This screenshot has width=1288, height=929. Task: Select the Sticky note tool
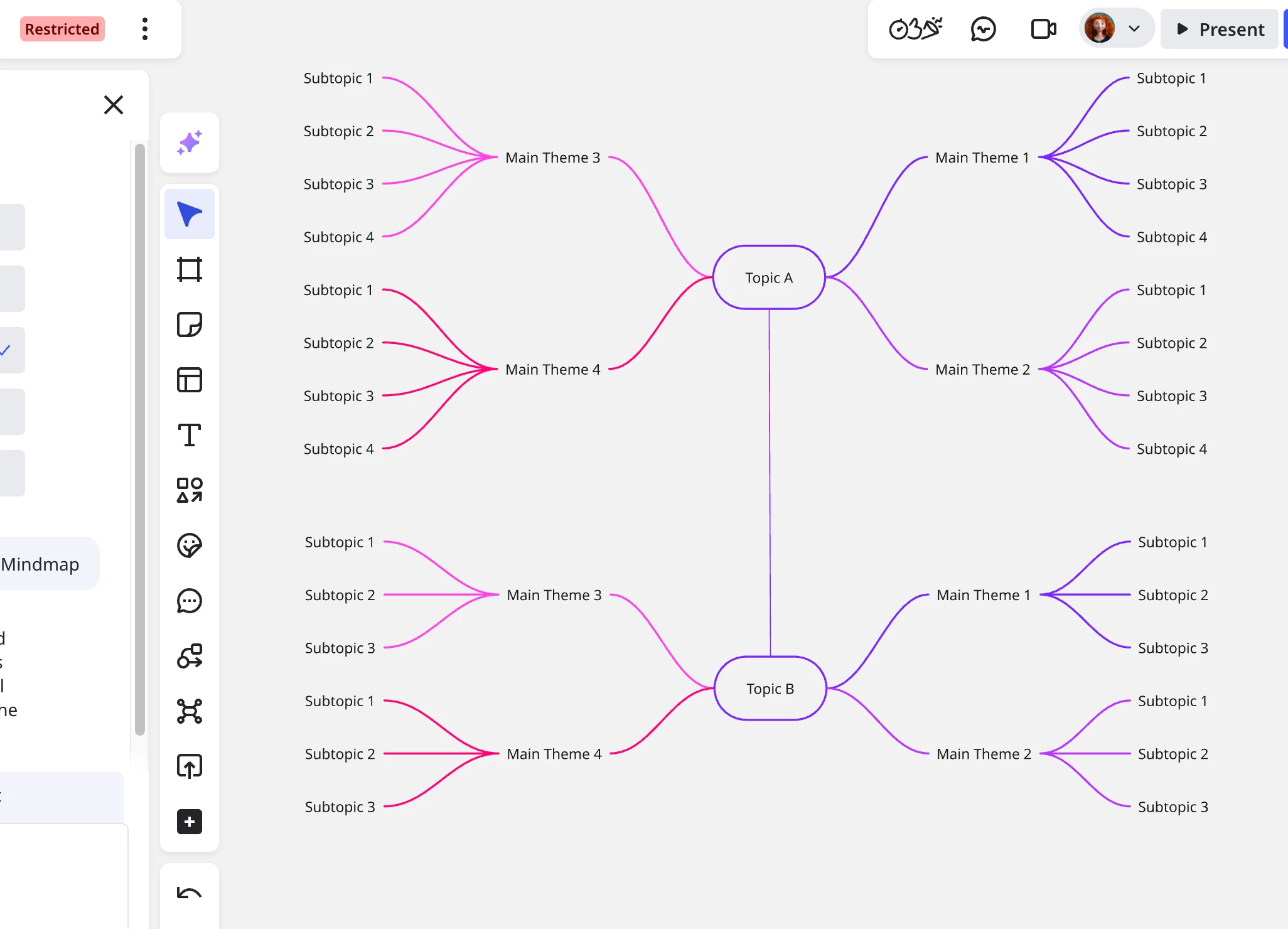(x=190, y=325)
